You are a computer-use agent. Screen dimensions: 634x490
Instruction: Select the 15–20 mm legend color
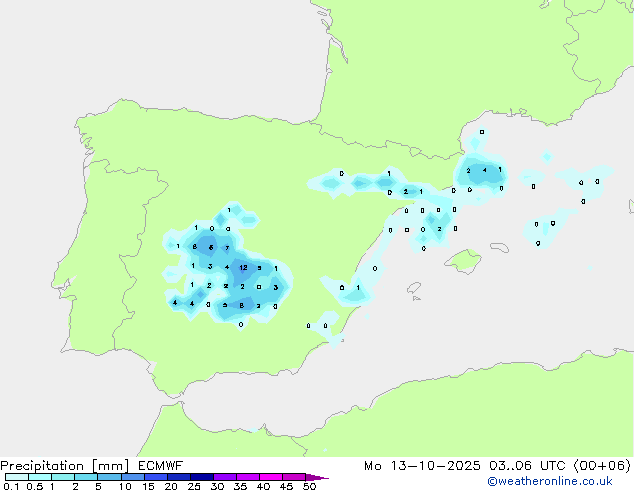coord(155,477)
